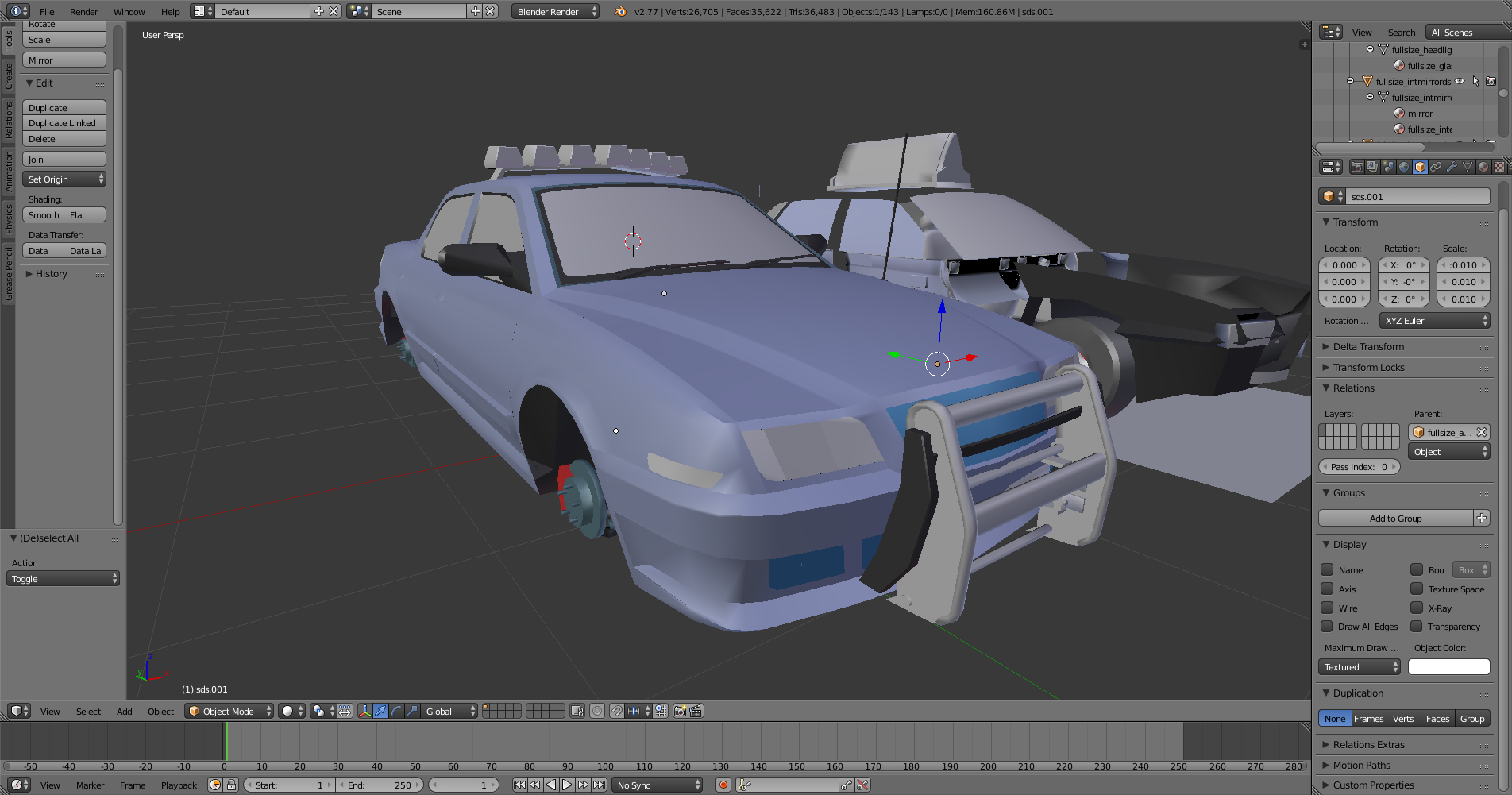Open the Toggle action dropdown
The width and height of the screenshot is (1512, 795).
point(64,579)
